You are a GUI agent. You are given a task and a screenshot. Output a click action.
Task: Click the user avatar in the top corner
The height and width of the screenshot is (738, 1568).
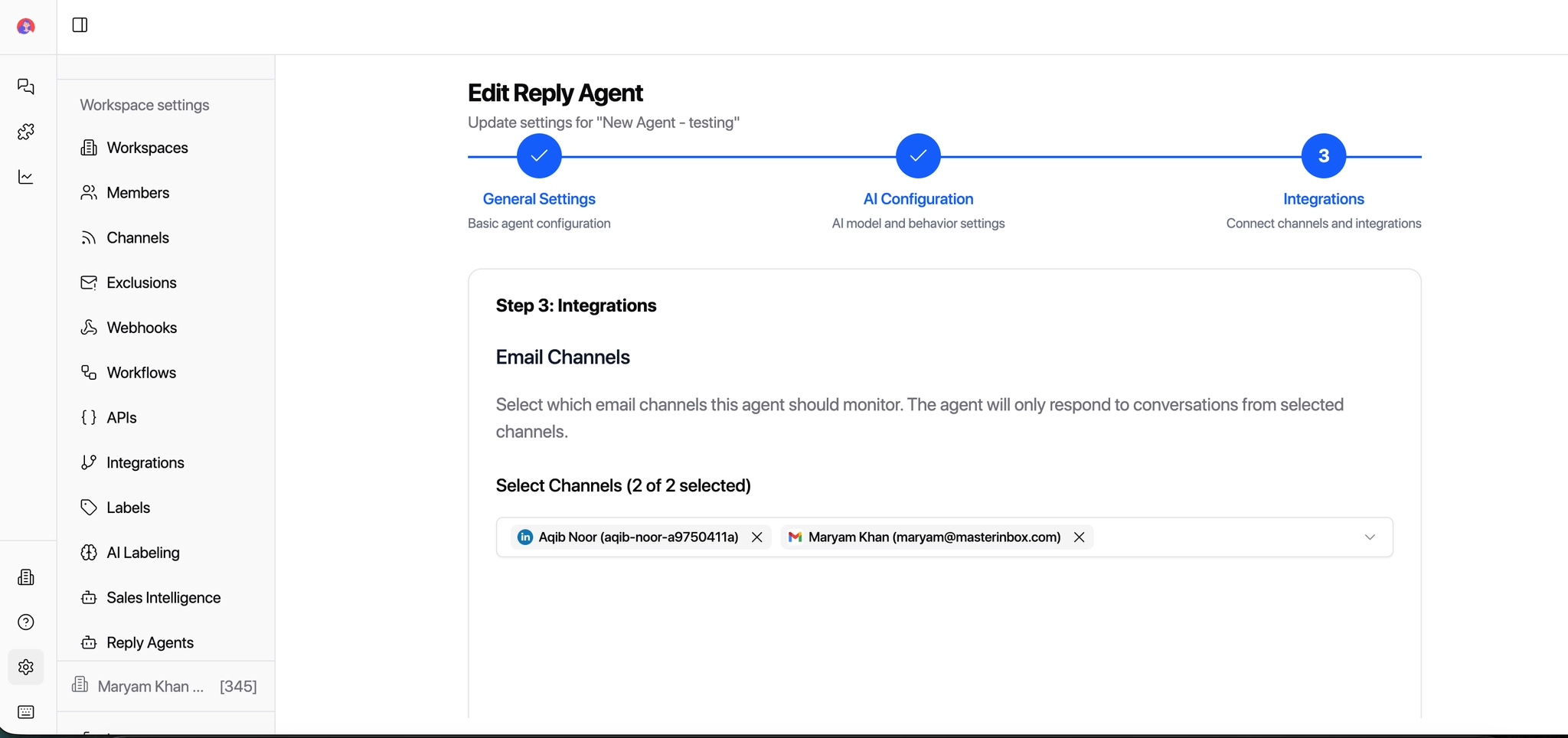(25, 25)
